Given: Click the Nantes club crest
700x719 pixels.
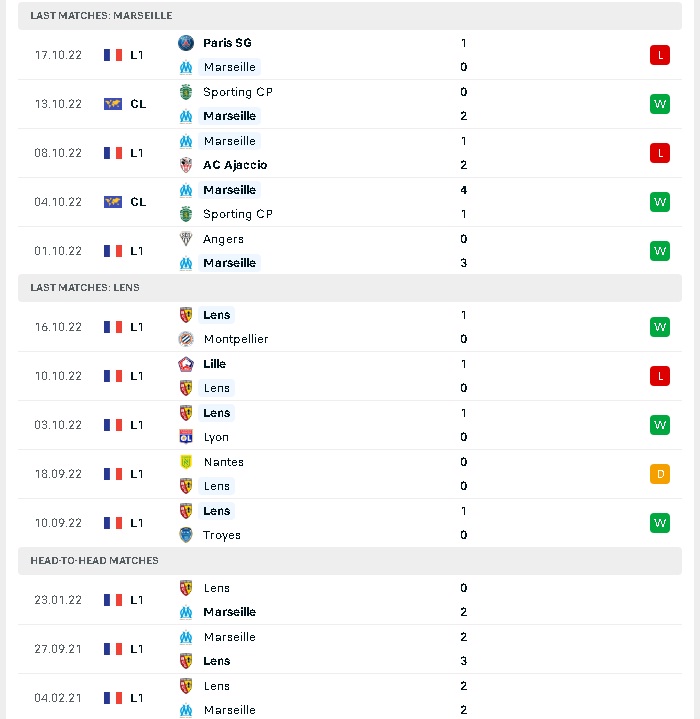Looking at the screenshot, I should coord(186,462).
